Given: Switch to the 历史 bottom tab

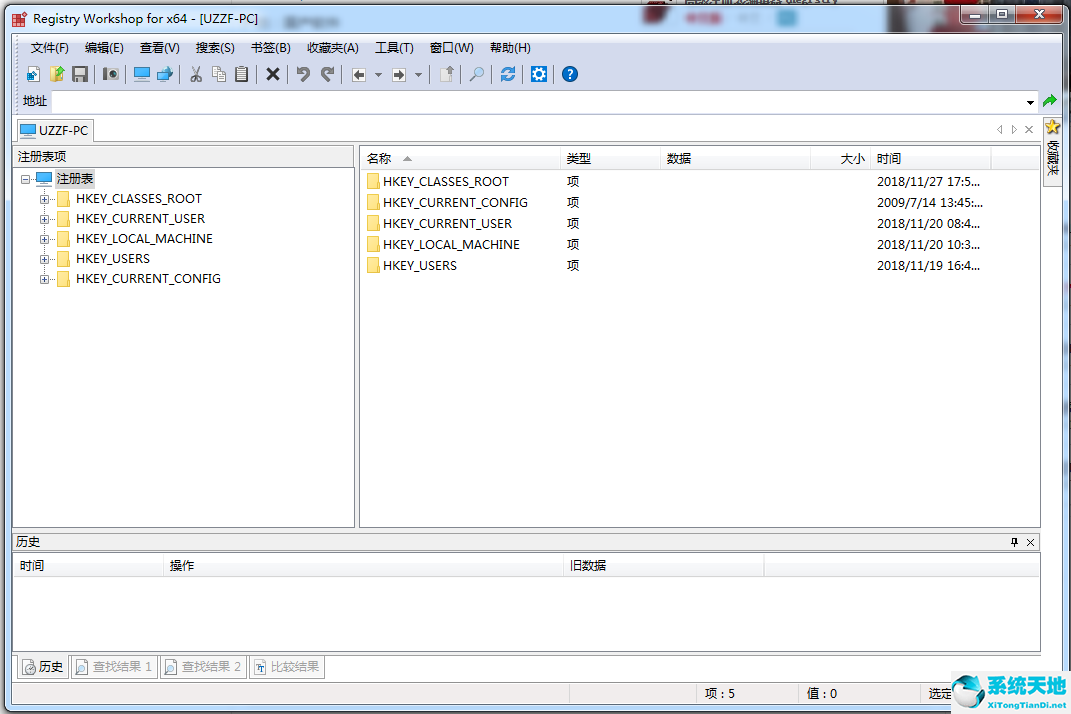Looking at the screenshot, I should tap(43, 667).
